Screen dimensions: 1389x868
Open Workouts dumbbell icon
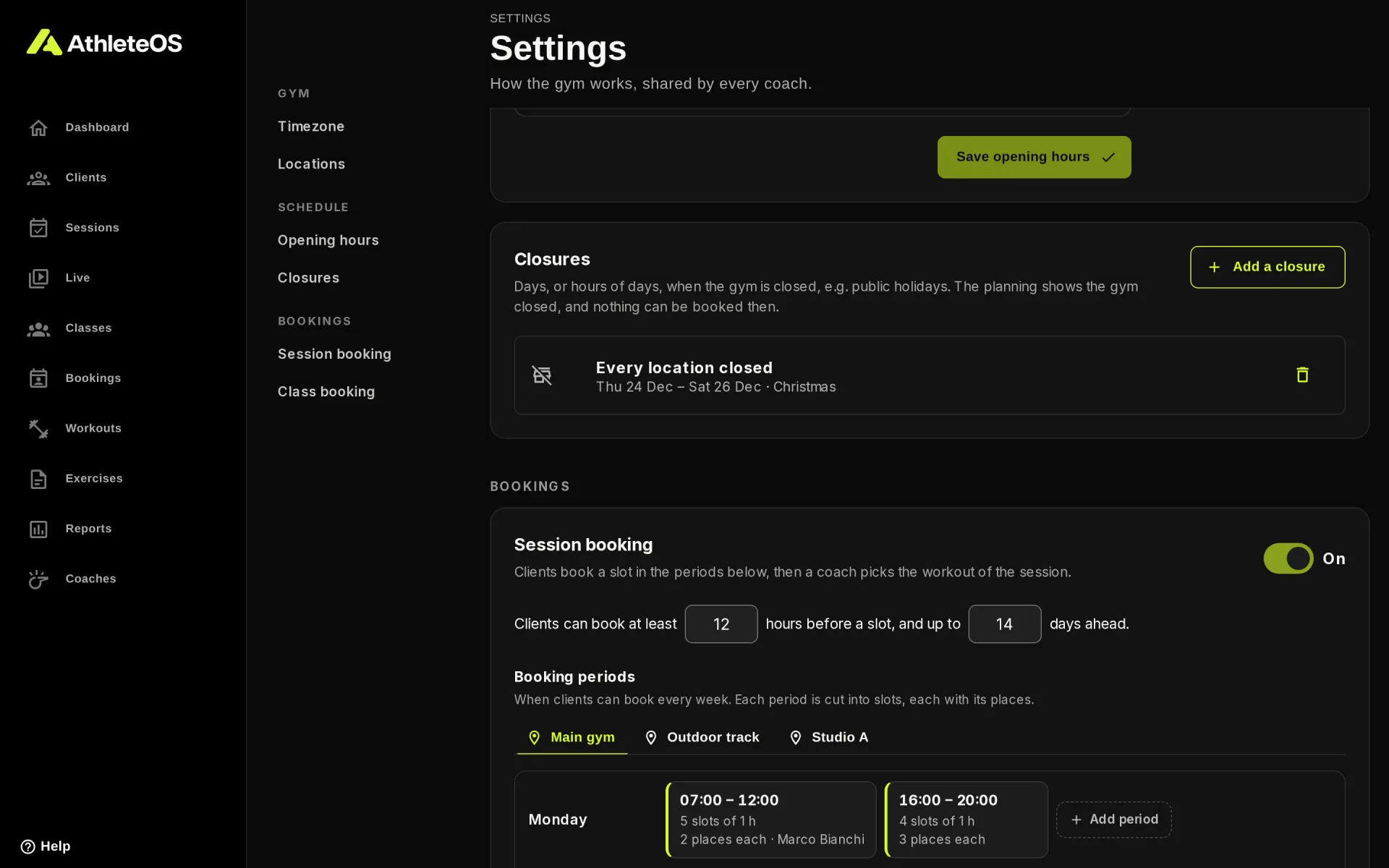[38, 429]
